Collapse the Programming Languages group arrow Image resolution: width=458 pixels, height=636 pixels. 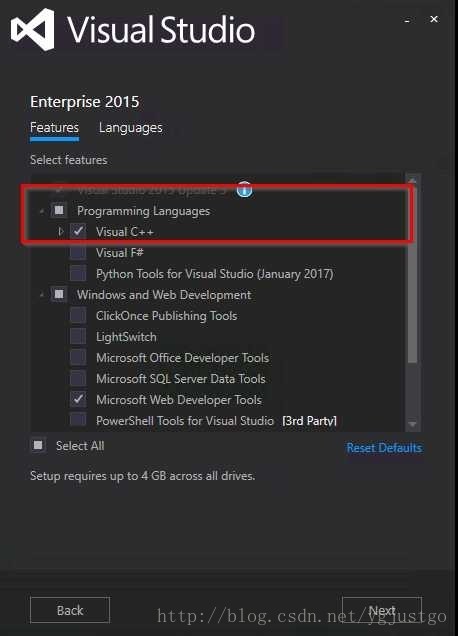(x=41, y=211)
